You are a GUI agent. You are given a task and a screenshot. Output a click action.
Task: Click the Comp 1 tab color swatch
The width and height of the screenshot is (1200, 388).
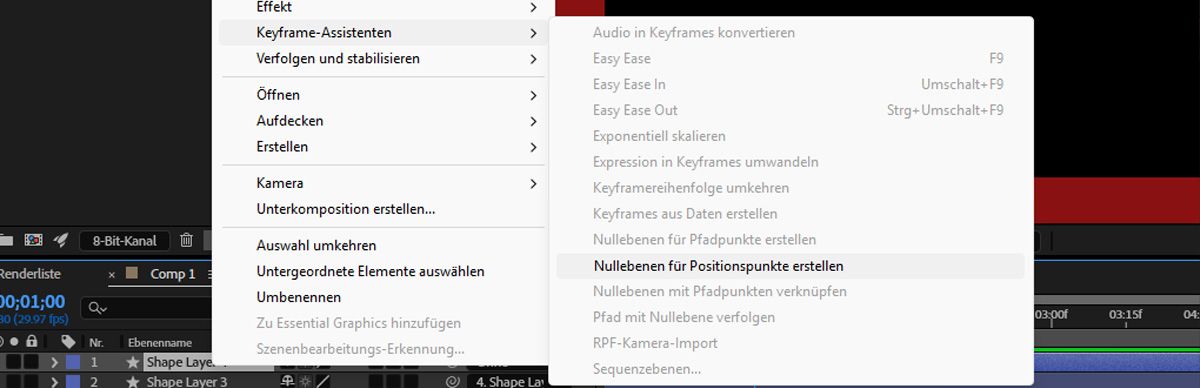132,274
